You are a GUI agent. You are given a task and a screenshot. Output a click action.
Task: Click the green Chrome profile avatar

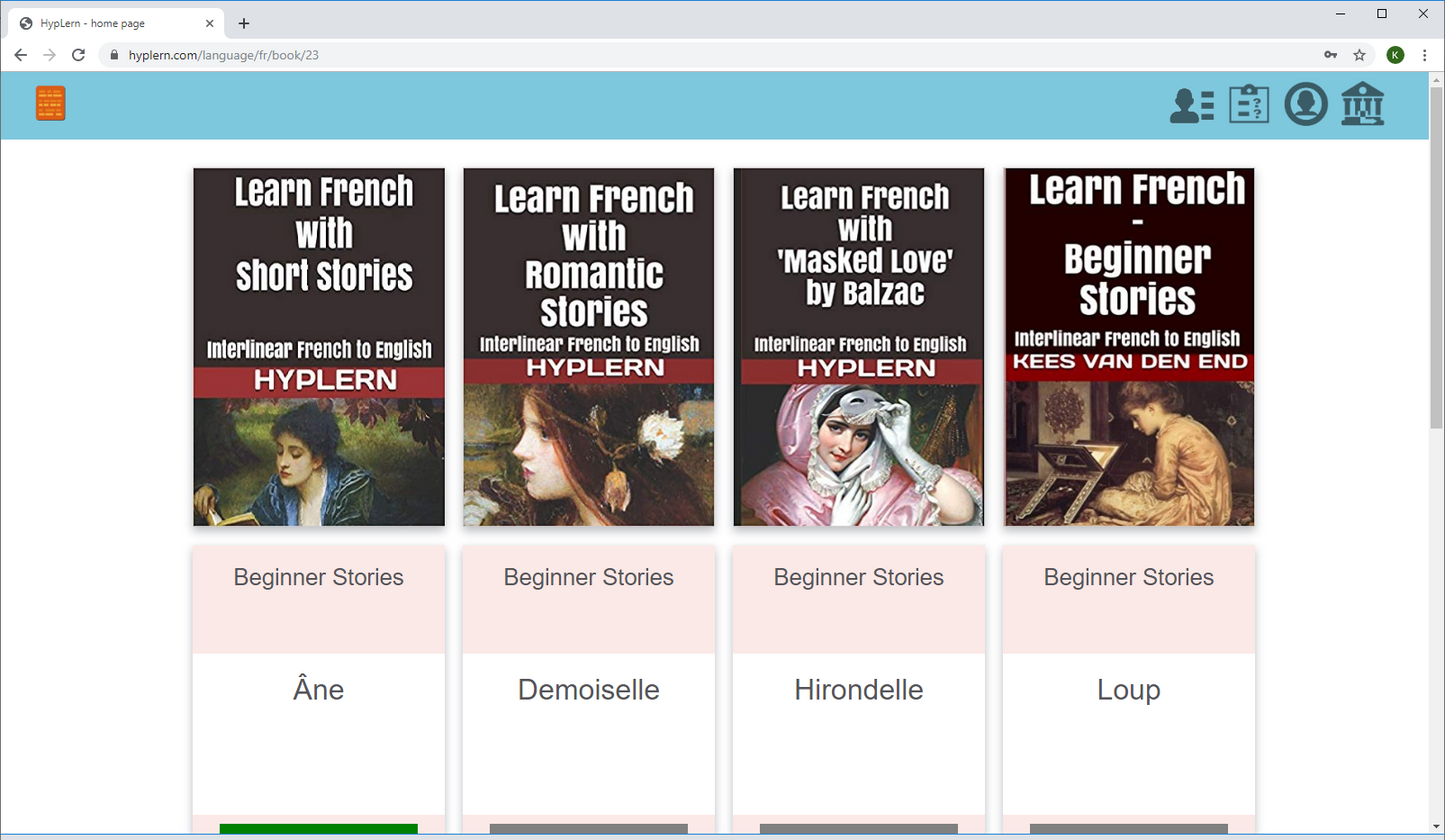[x=1394, y=55]
